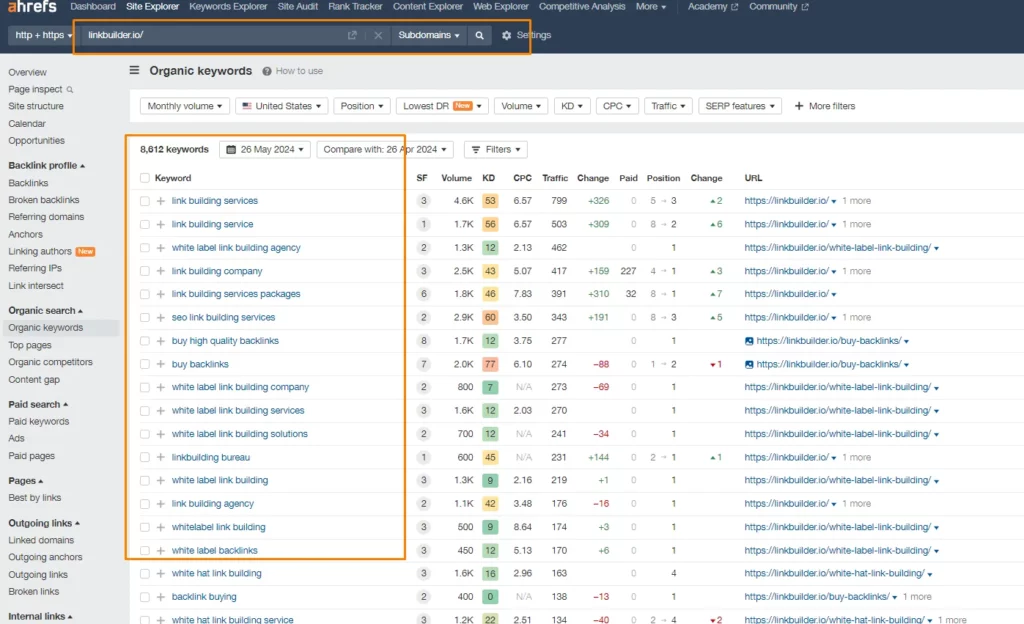This screenshot has width=1024, height=624.
Task: Open the Dashboard tab
Action: (x=93, y=7)
